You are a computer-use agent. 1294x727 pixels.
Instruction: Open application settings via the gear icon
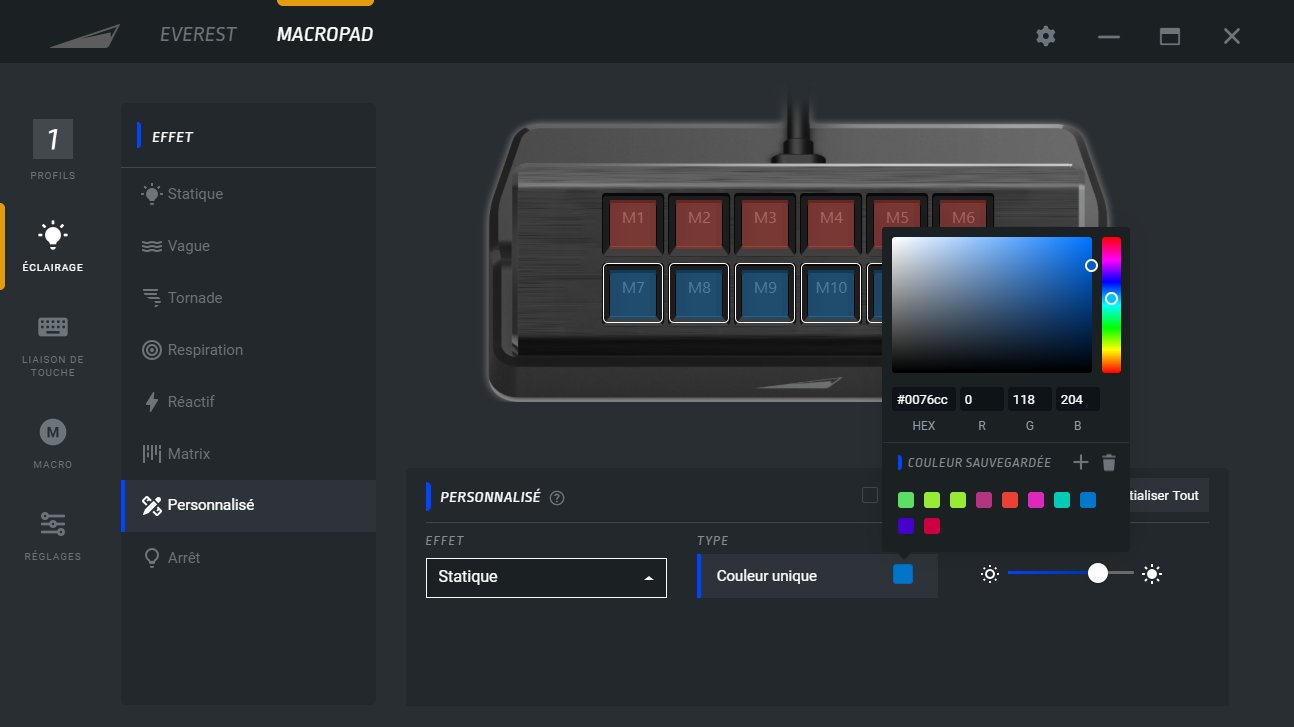point(1045,35)
